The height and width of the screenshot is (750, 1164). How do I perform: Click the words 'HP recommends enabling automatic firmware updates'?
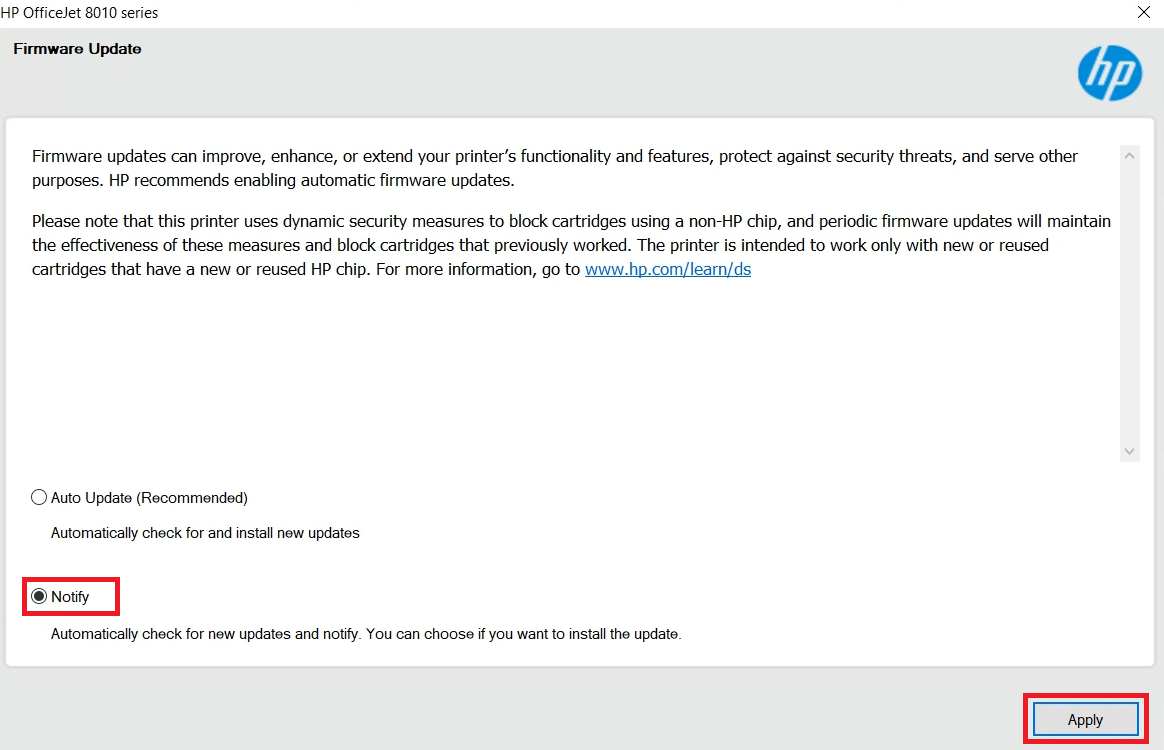click(311, 180)
